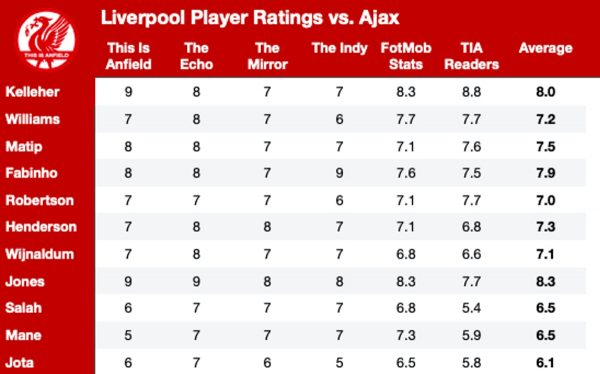Screen dimensions: 600x374
Task: Click Mane's 5 rating from This Is Anfield
Action: (128, 335)
